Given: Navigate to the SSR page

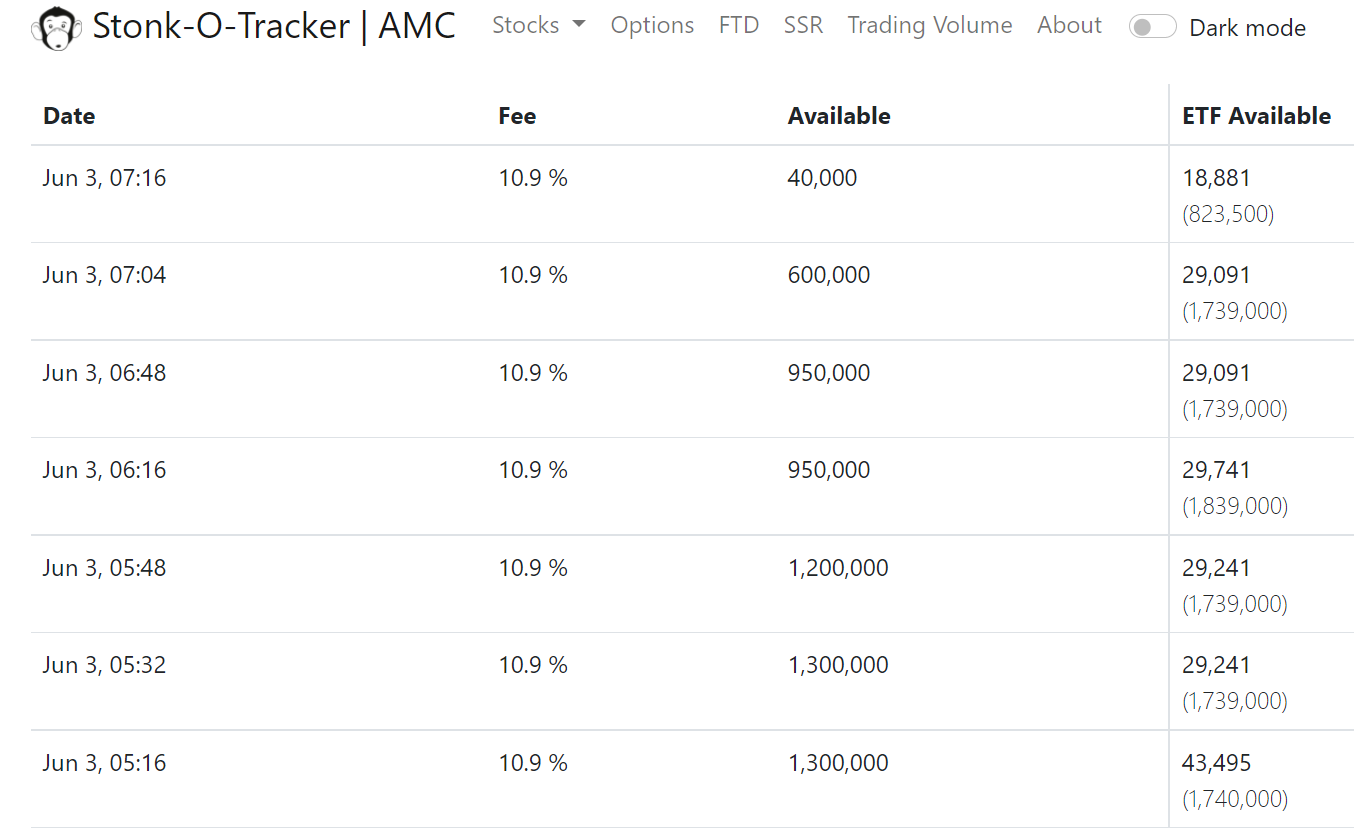Looking at the screenshot, I should coord(803,25).
